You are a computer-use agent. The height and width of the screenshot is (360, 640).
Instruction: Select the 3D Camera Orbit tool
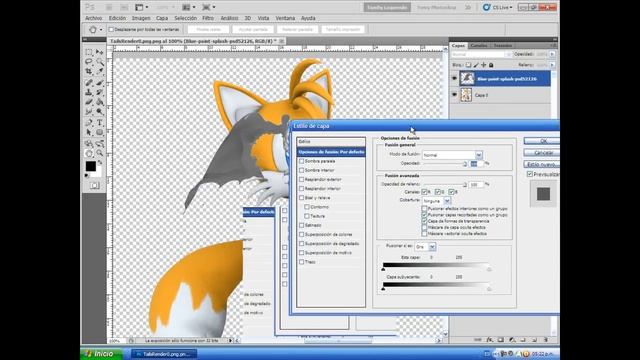coord(100,144)
